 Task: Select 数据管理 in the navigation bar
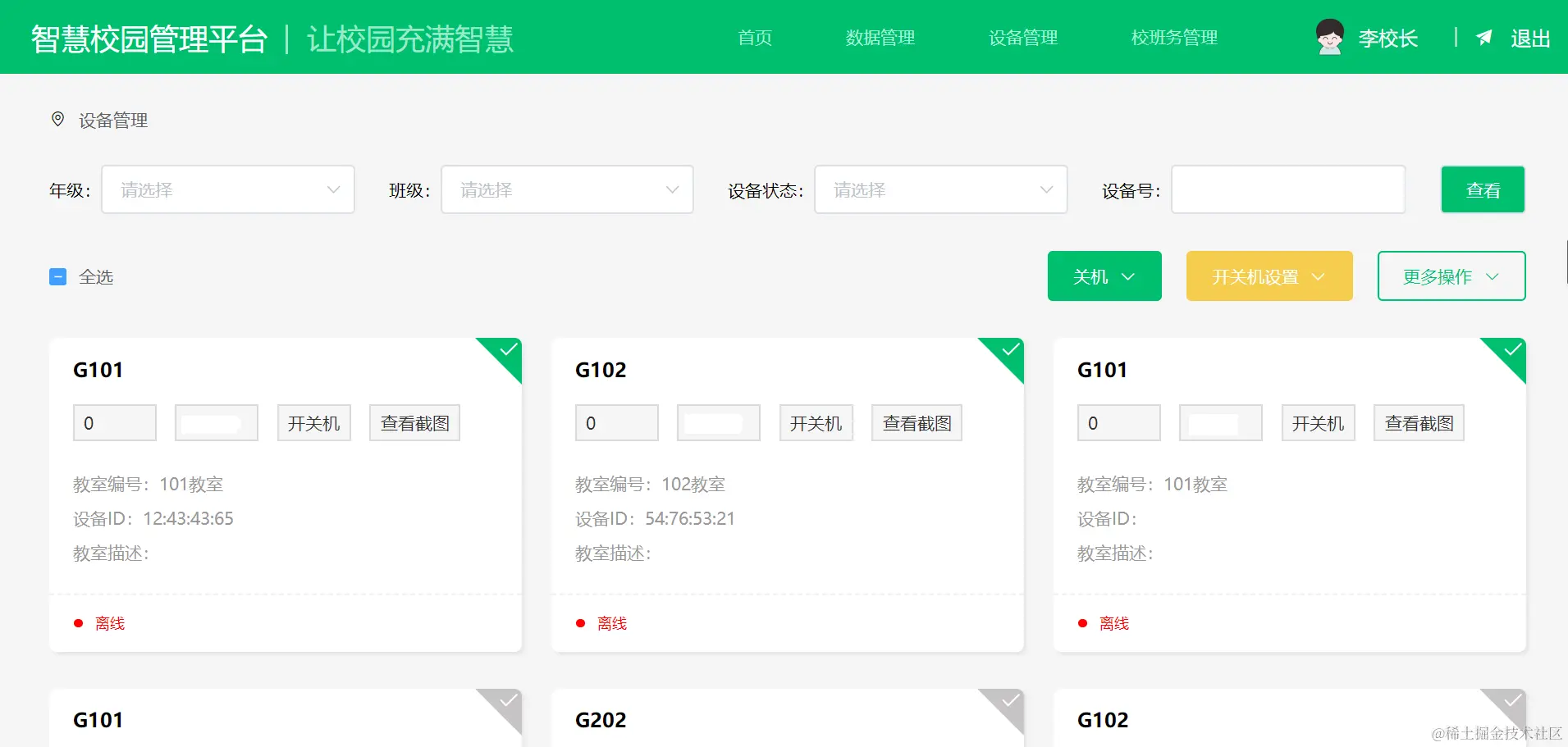point(879,38)
